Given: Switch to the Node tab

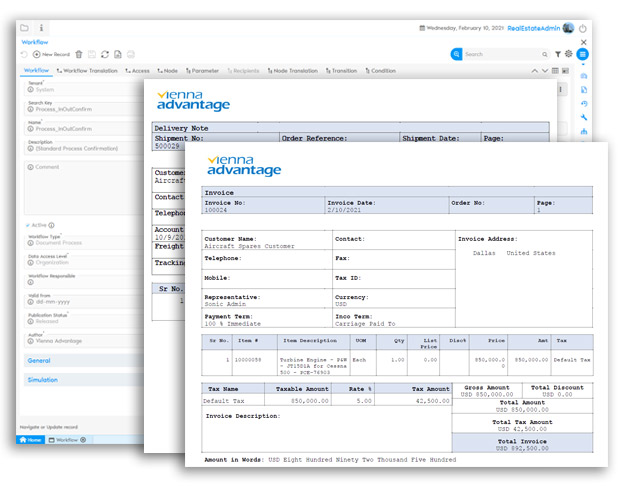Looking at the screenshot, I should (x=167, y=71).
